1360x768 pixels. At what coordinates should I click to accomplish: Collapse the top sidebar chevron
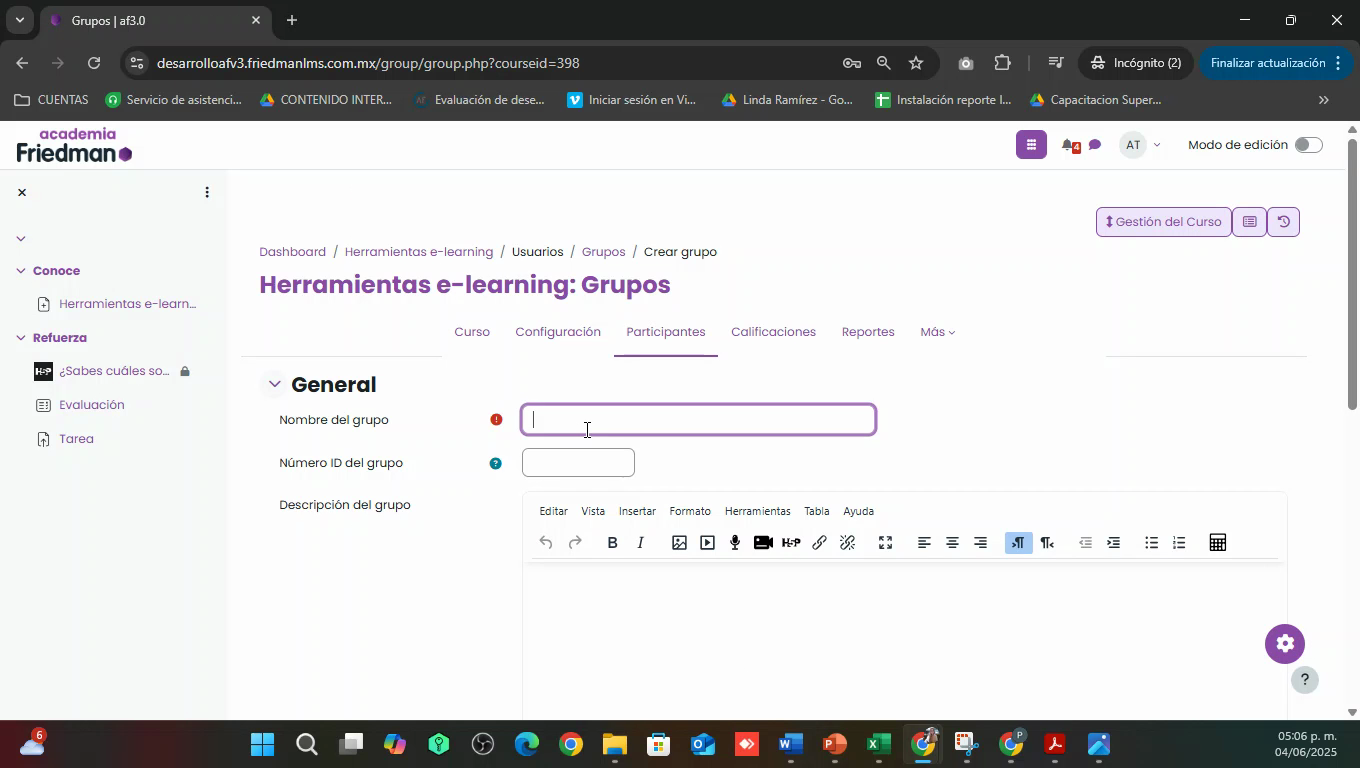pos(21,238)
